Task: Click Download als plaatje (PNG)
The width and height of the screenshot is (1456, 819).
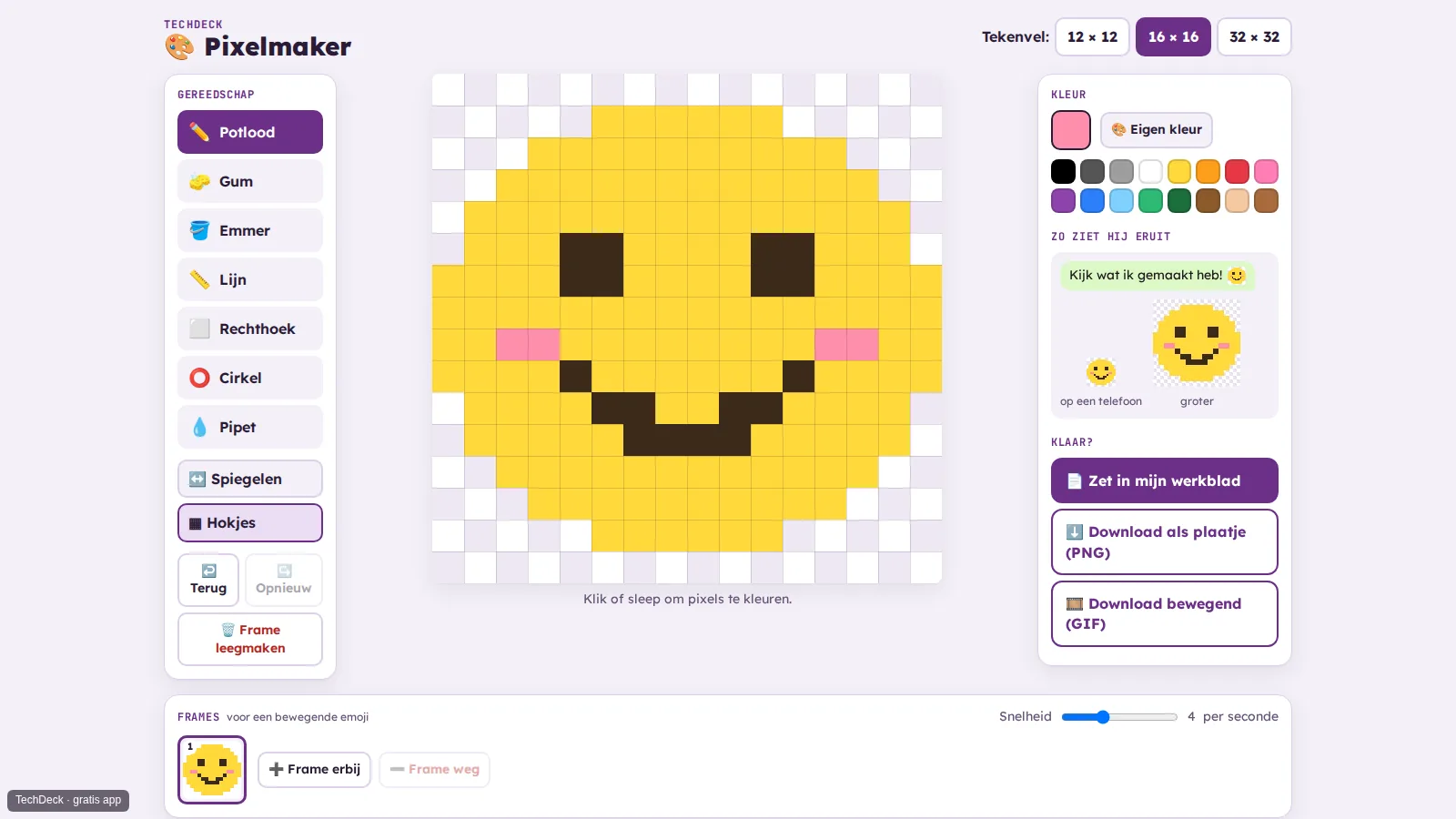Action: tap(1165, 542)
